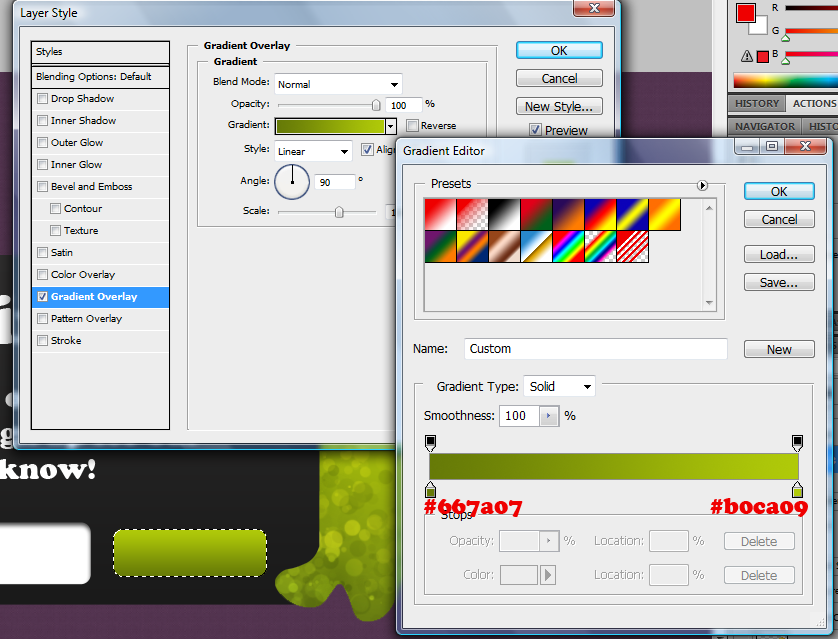Enable the Inner Shadow style checkbox
Image resolution: width=838 pixels, height=639 pixels.
(x=43, y=121)
